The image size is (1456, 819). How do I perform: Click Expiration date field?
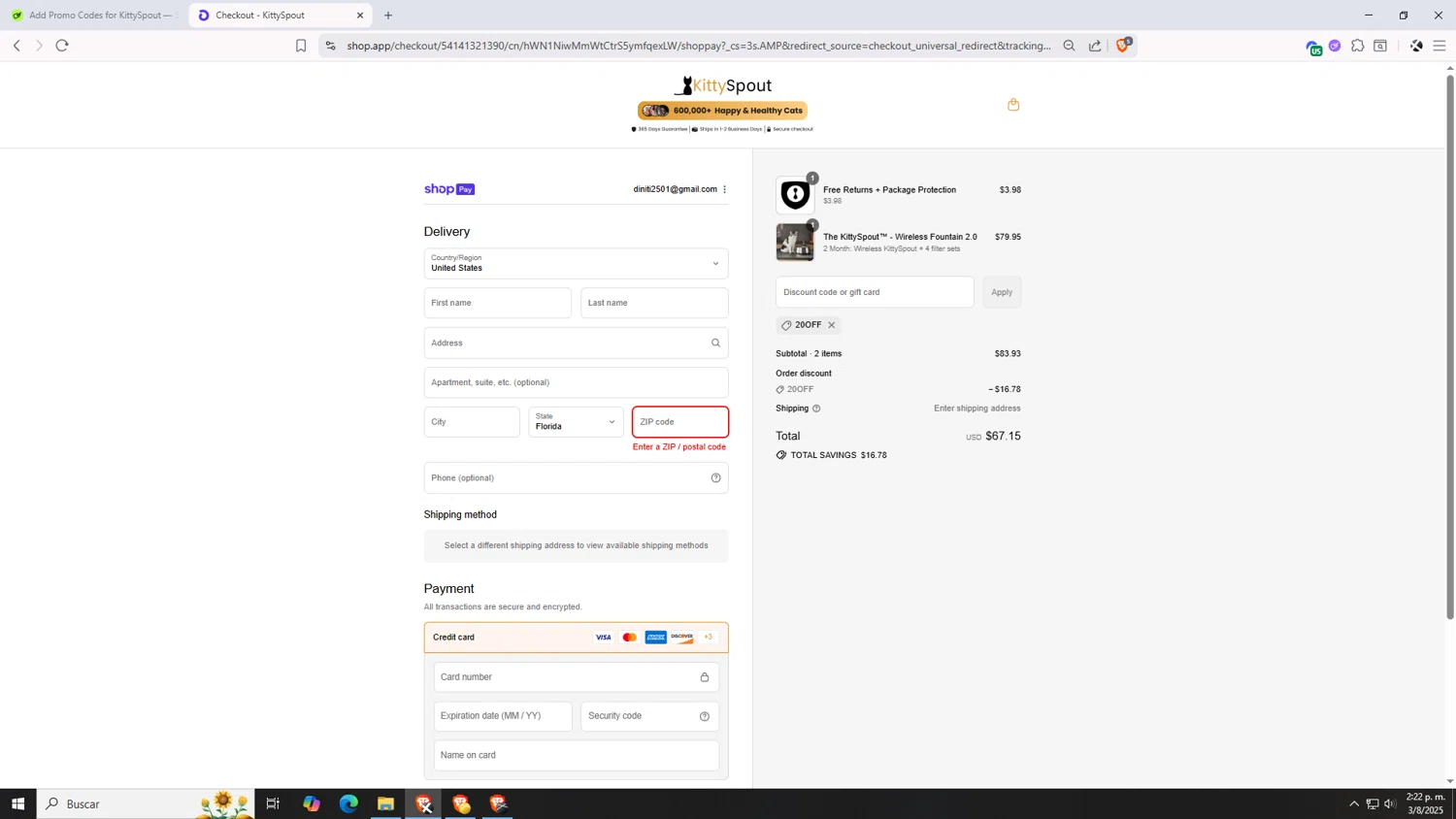tap(503, 716)
